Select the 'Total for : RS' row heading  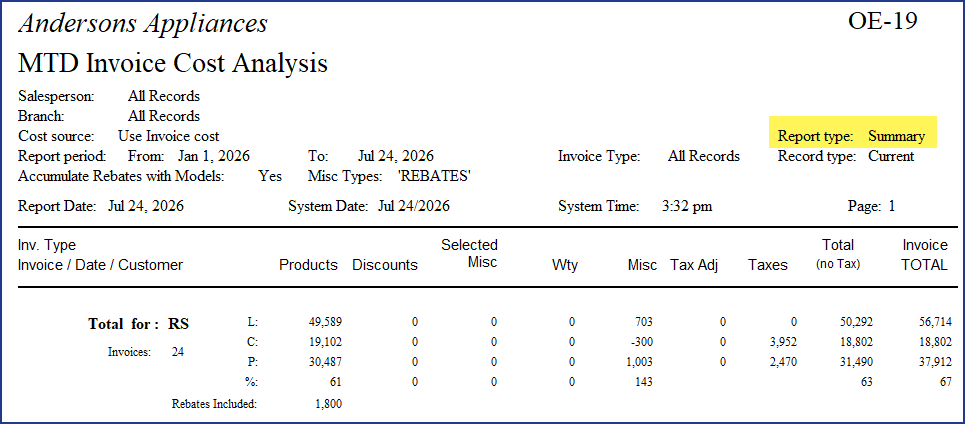click(138, 324)
